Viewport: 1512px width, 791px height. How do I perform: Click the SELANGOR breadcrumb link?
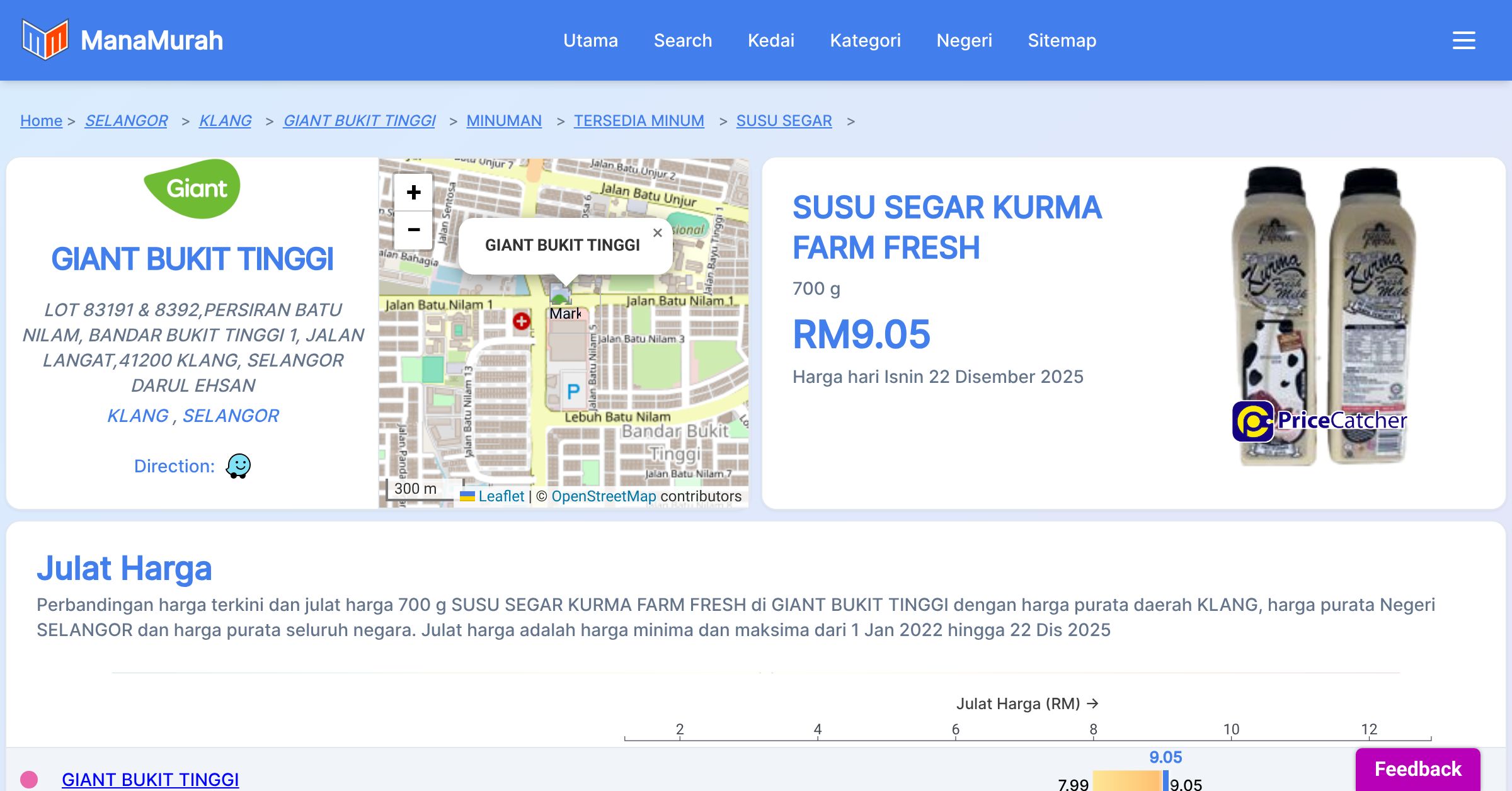click(126, 120)
